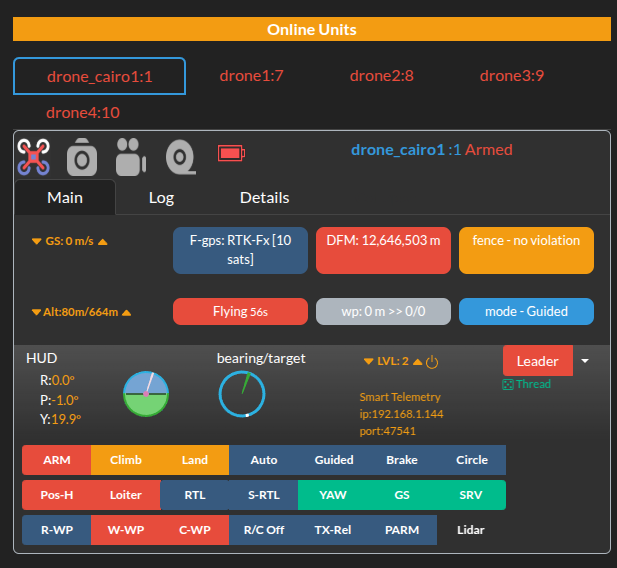Click the red battery status icon
The height and width of the screenshot is (568, 617).
pyautogui.click(x=231, y=153)
